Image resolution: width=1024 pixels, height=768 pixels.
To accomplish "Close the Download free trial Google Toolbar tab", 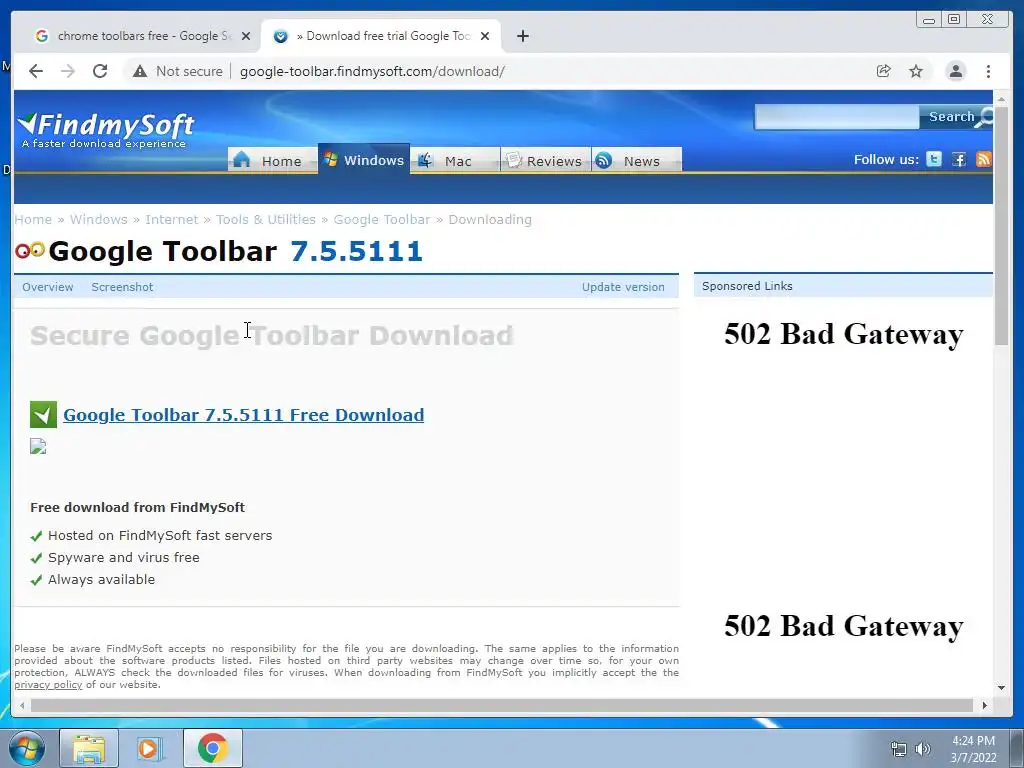I will click(x=485, y=36).
